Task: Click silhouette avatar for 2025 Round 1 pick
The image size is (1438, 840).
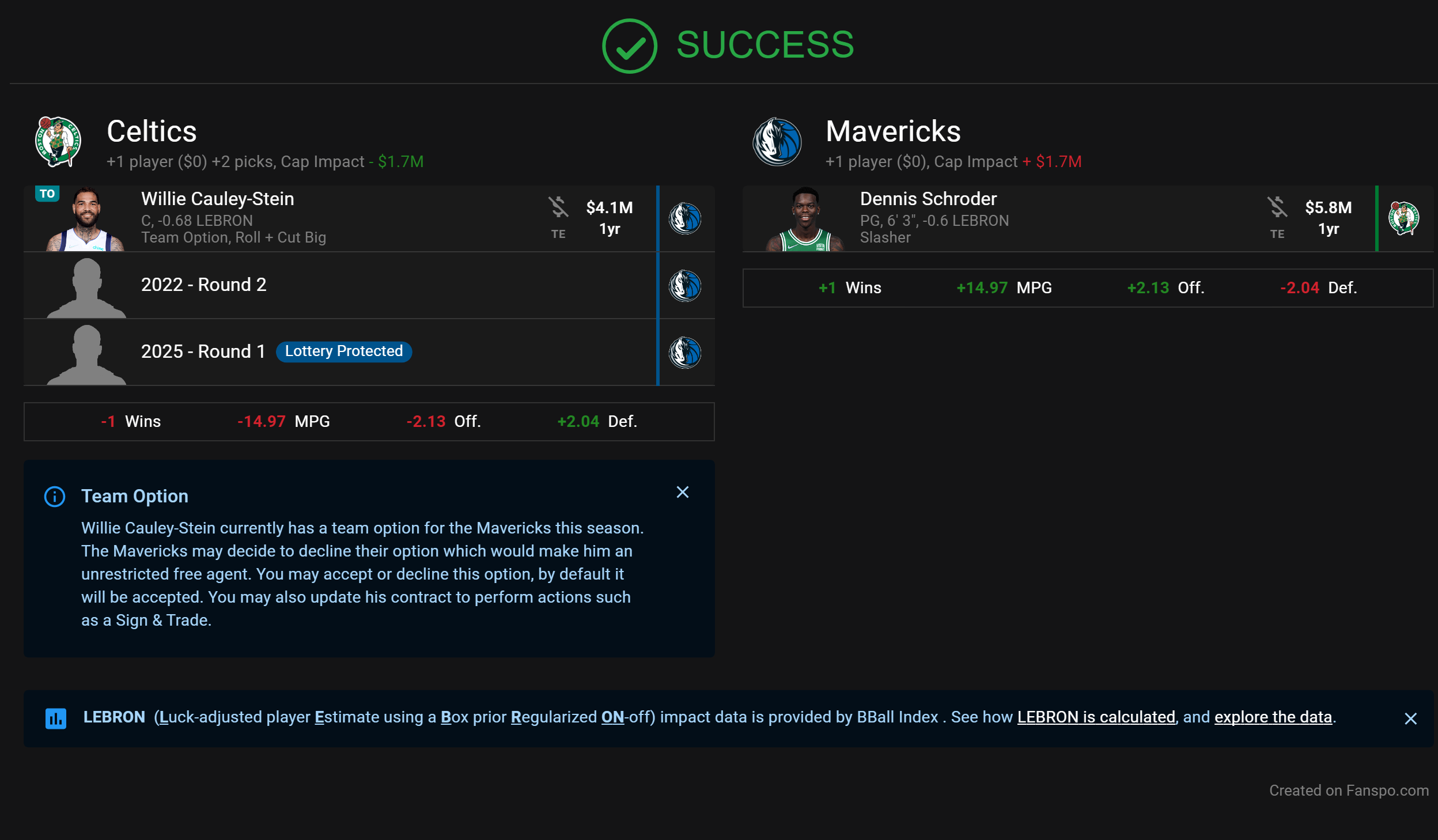Action: [x=86, y=354]
